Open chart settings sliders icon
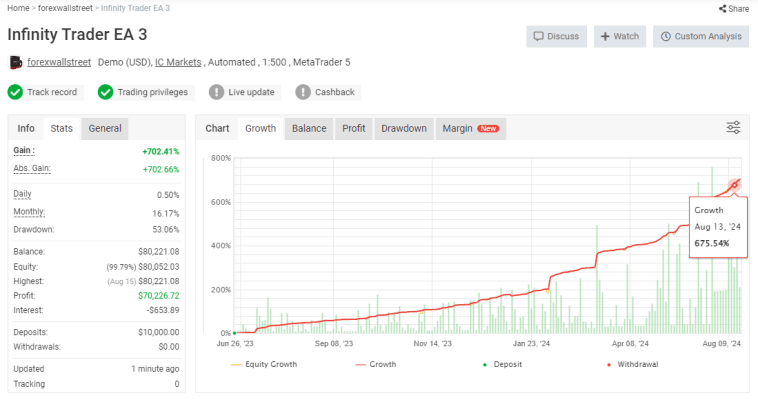758x400 pixels. pyautogui.click(x=733, y=128)
